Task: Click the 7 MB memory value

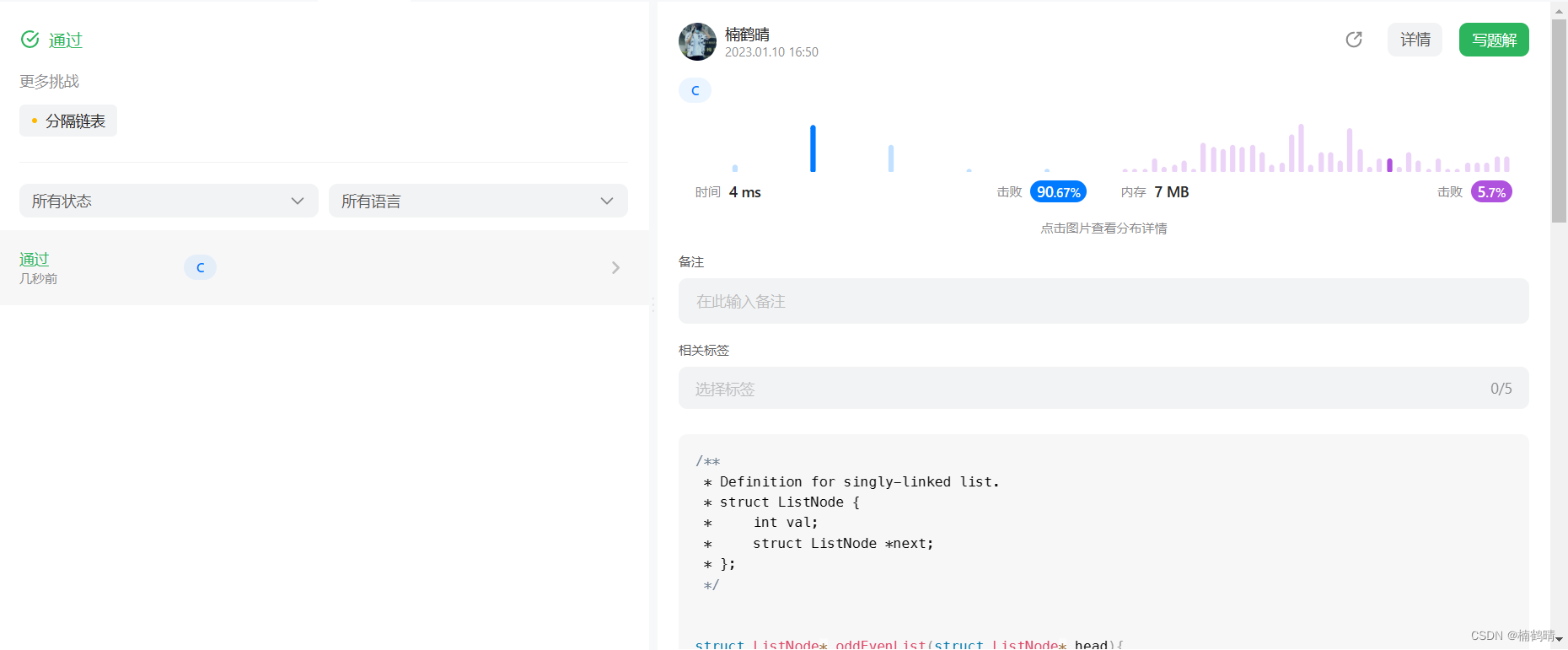Action: pos(1172,192)
